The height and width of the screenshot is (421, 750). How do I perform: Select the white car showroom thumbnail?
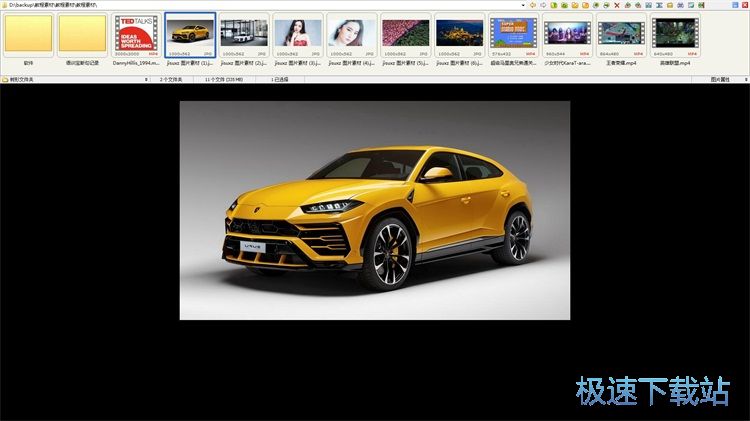[x=244, y=33]
